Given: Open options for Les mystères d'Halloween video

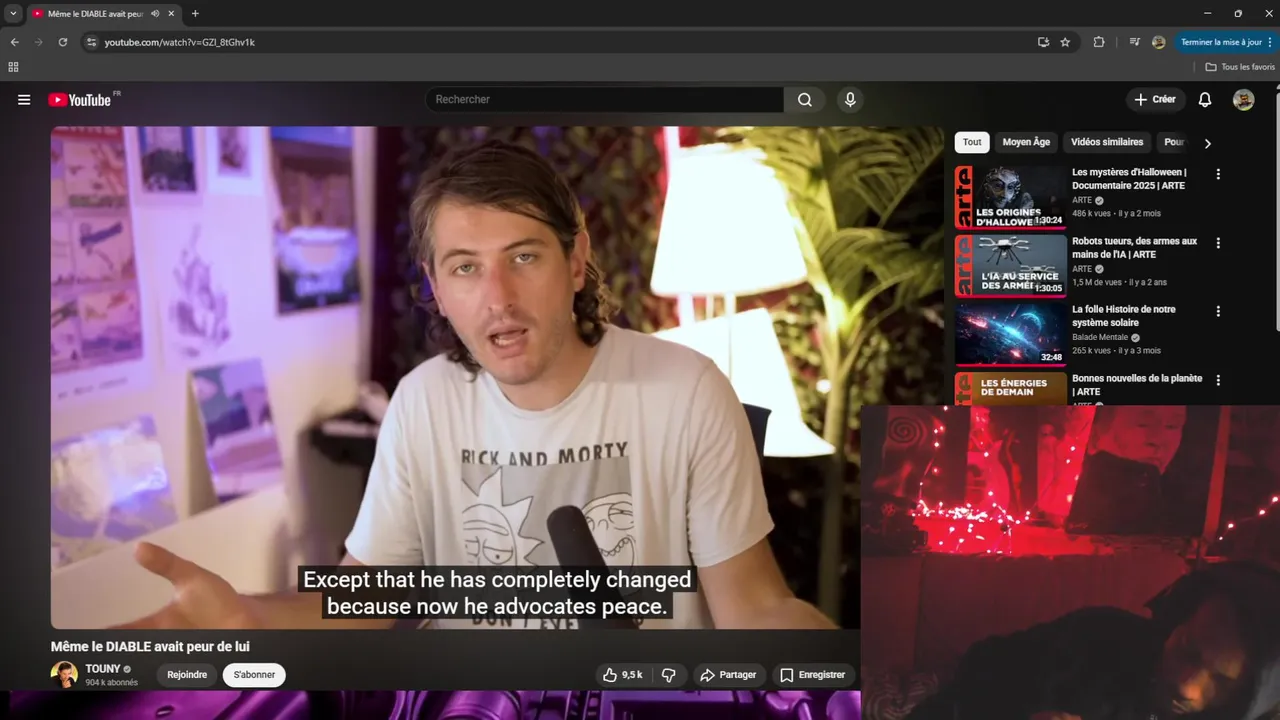Looking at the screenshot, I should coord(1218,174).
